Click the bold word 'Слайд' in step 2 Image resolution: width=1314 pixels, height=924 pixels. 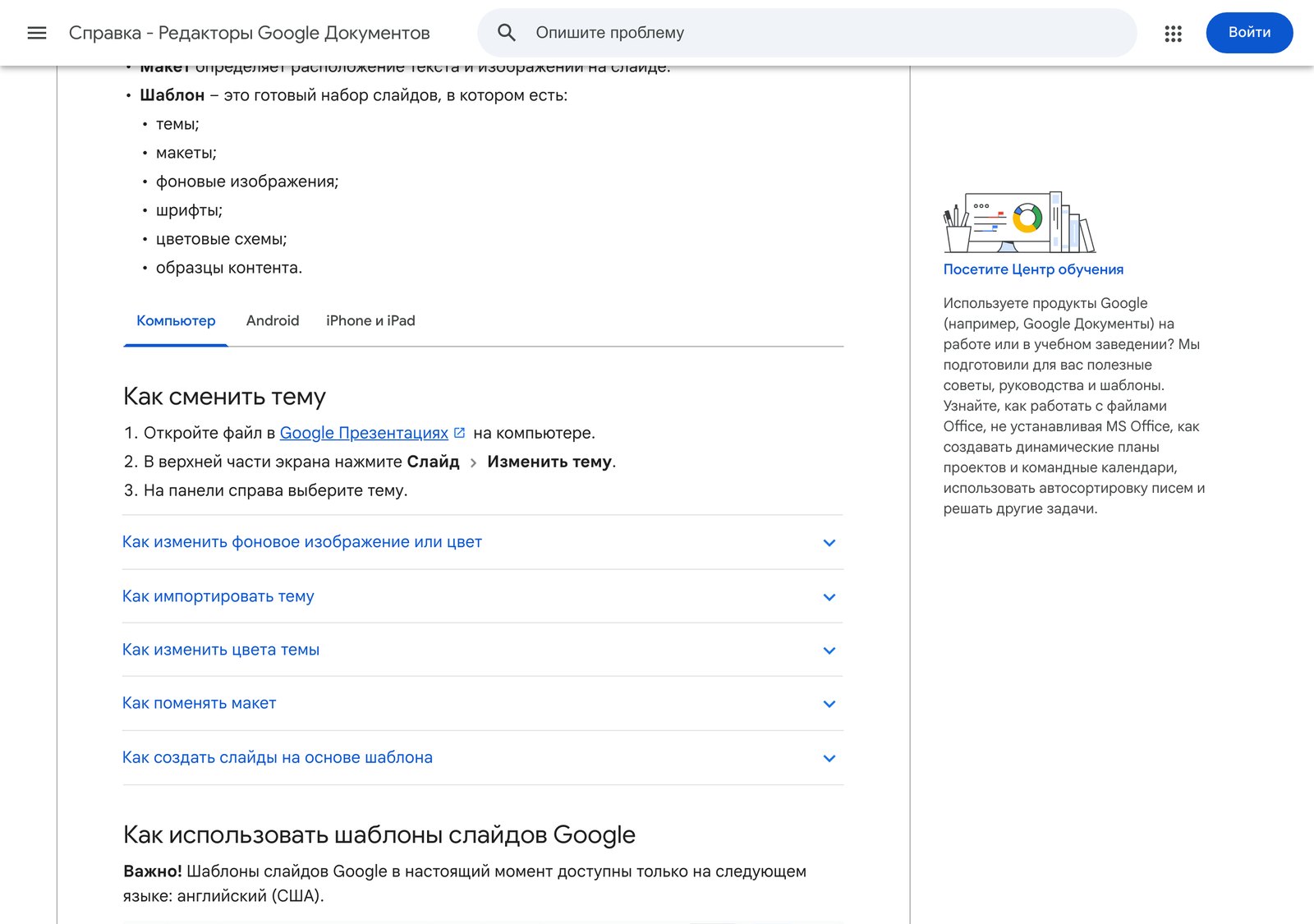tap(433, 462)
